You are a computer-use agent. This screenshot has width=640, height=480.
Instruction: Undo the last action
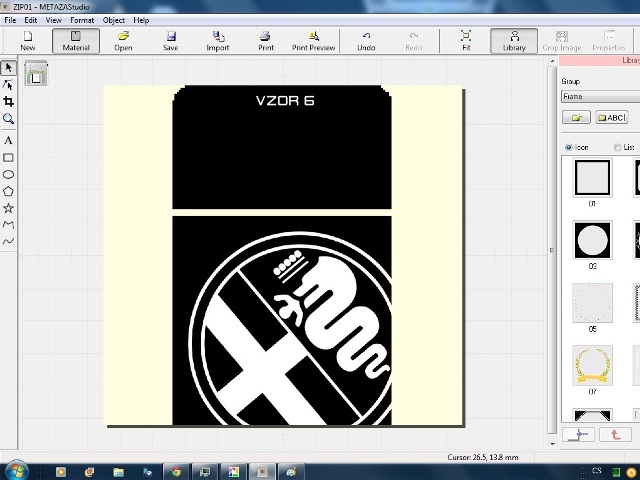click(366, 41)
